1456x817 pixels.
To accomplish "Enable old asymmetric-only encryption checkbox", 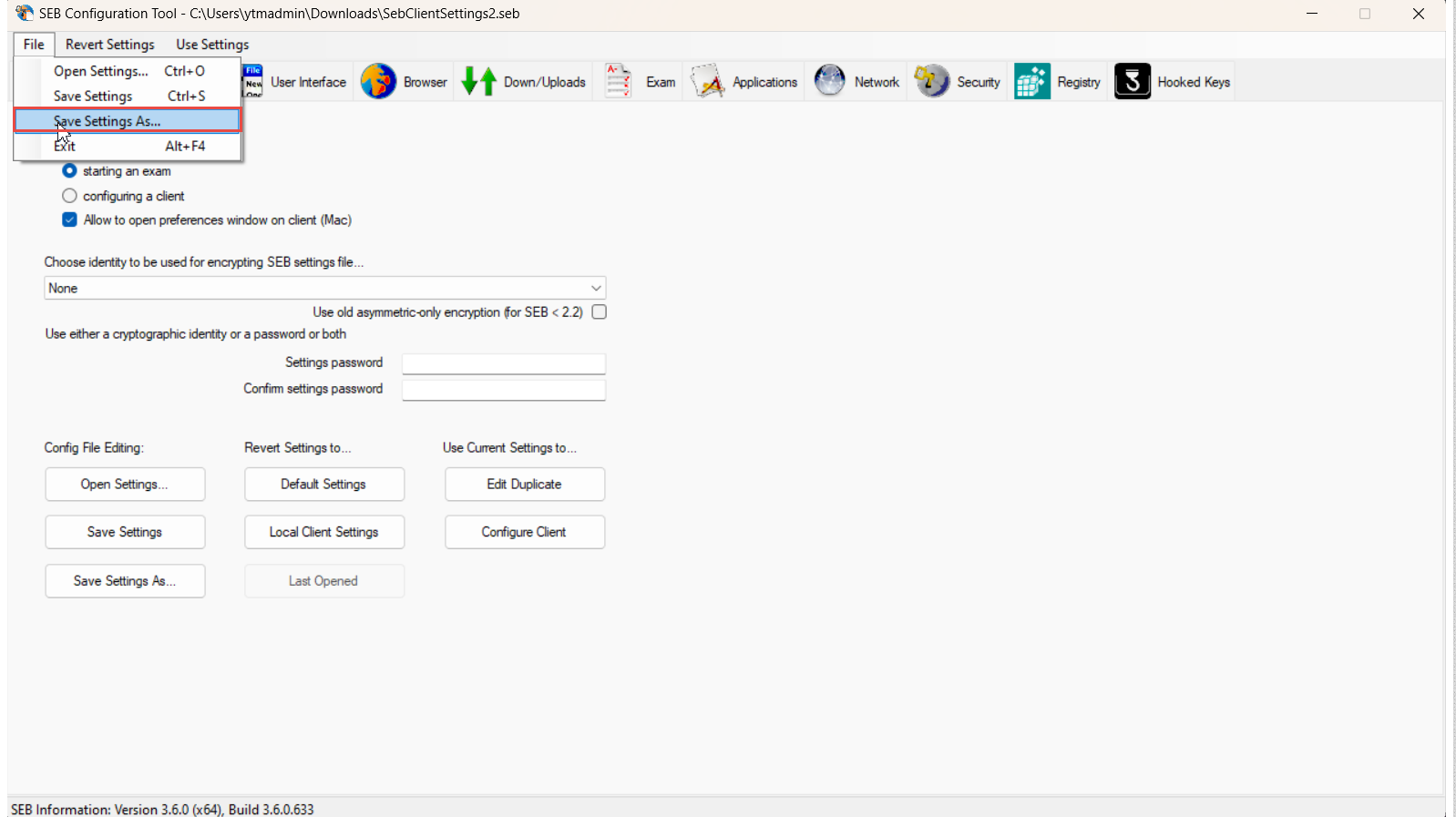I will 599,311.
